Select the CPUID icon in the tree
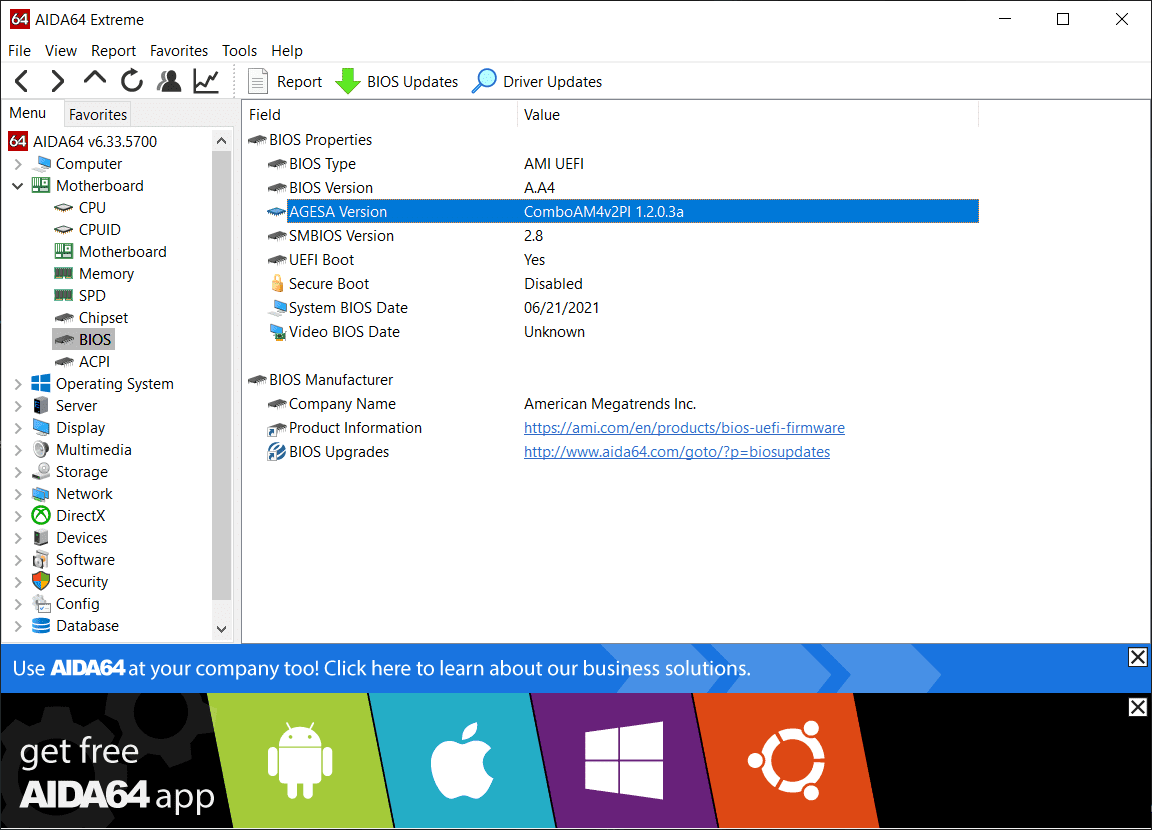1152x830 pixels. click(64, 230)
